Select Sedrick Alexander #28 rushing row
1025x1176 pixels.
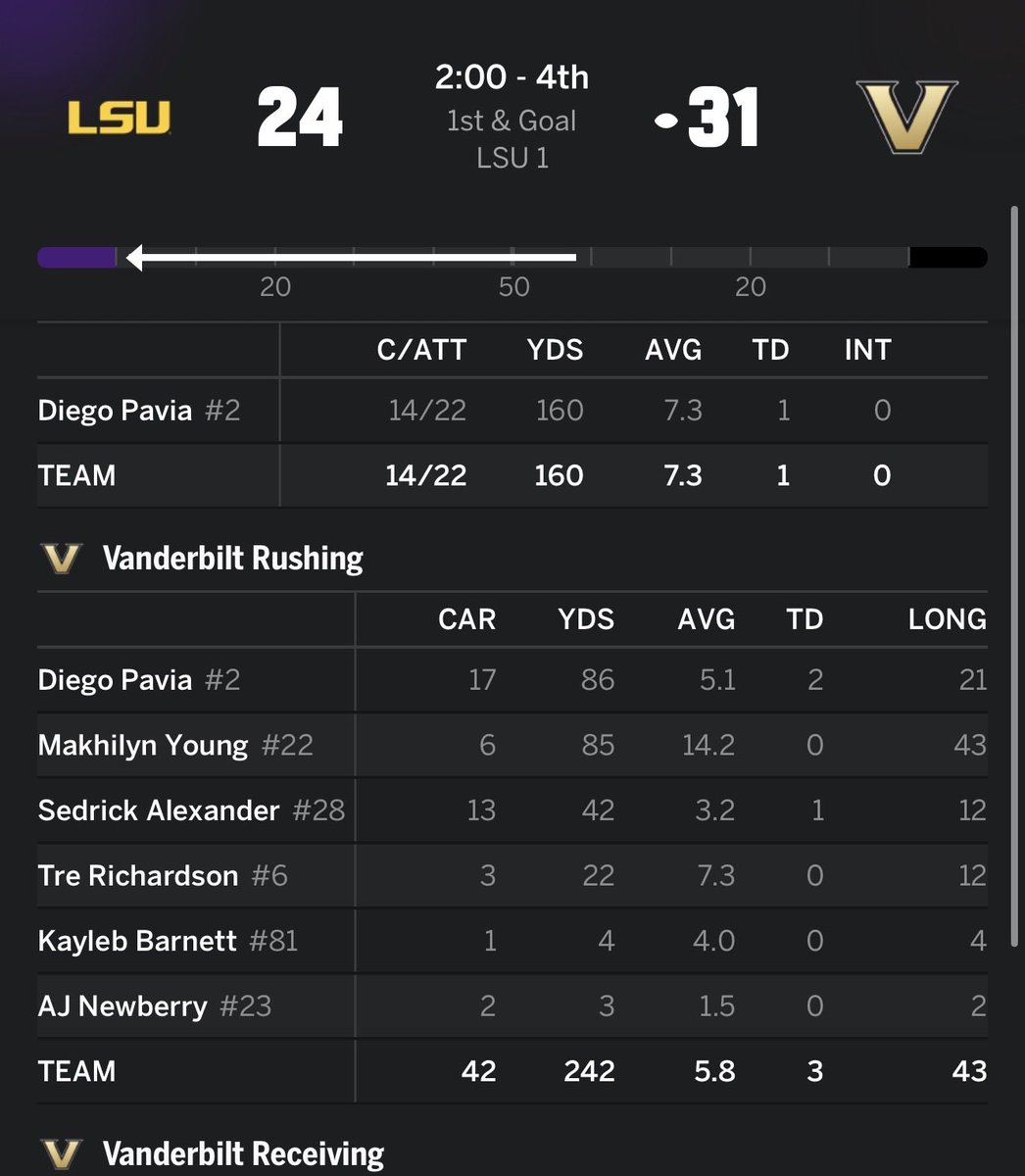(x=512, y=810)
